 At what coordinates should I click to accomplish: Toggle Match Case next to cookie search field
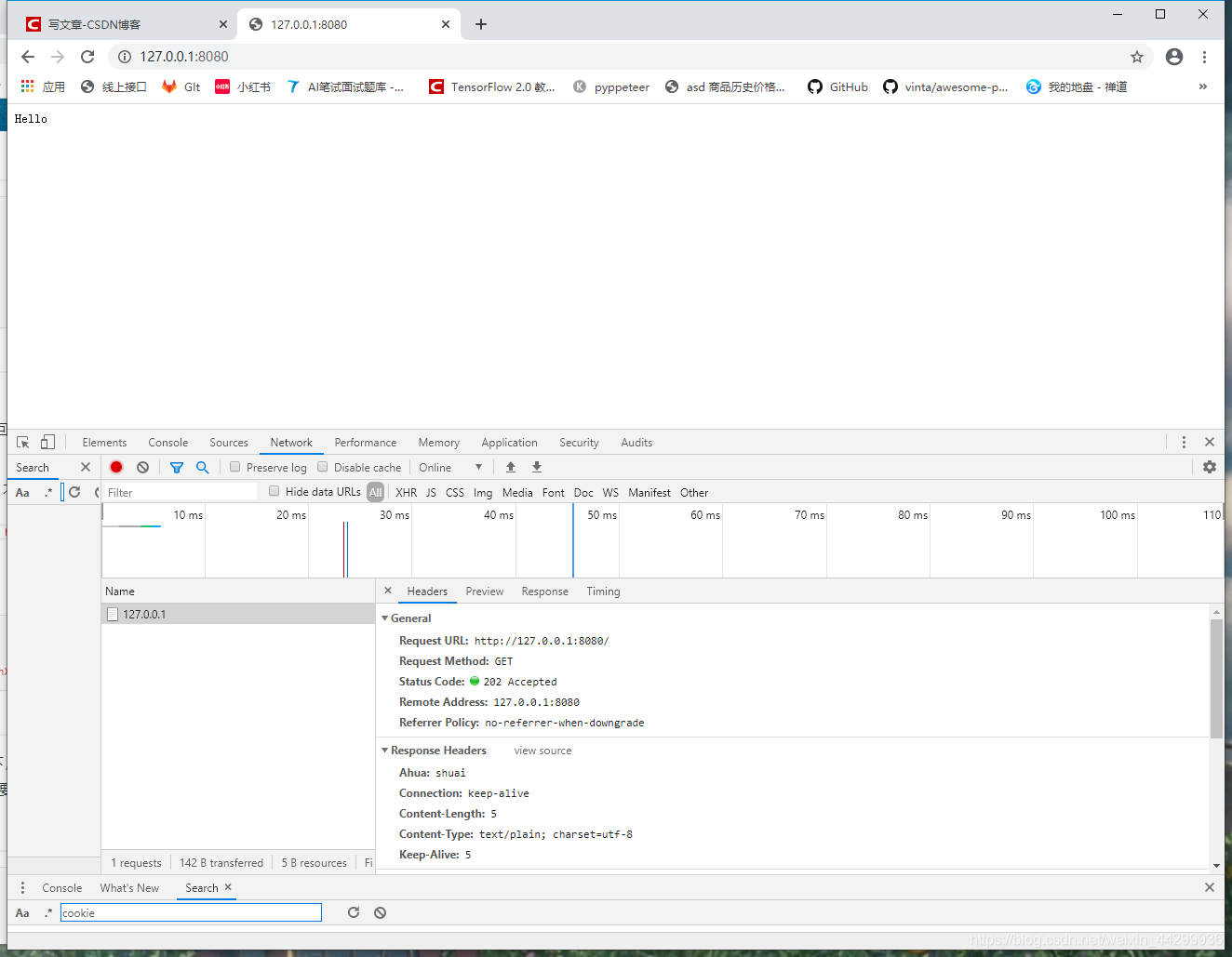click(x=22, y=912)
